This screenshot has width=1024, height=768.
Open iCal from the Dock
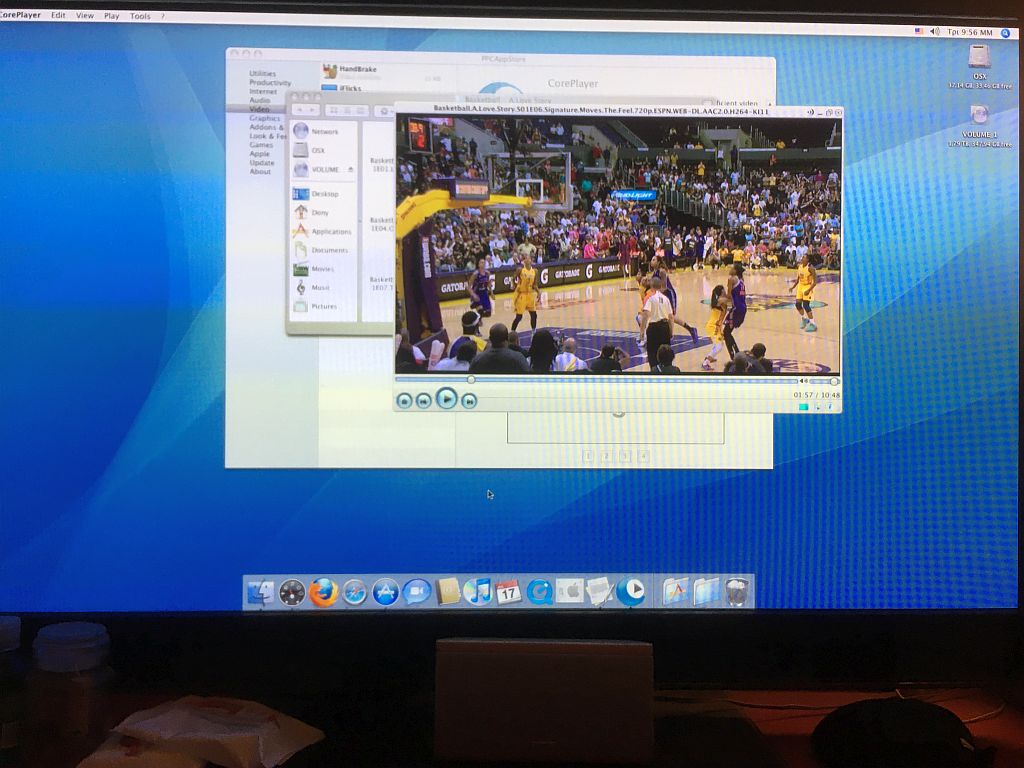click(508, 592)
